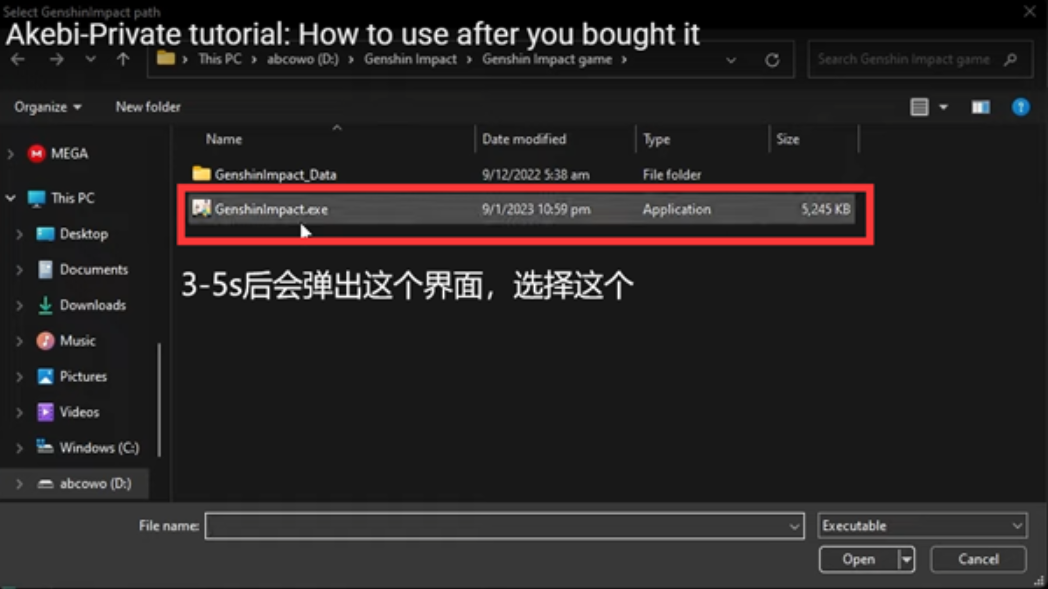1048x589 pixels.
Task: Select abcowo (D:) in the address breadcrumb
Action: click(303, 59)
